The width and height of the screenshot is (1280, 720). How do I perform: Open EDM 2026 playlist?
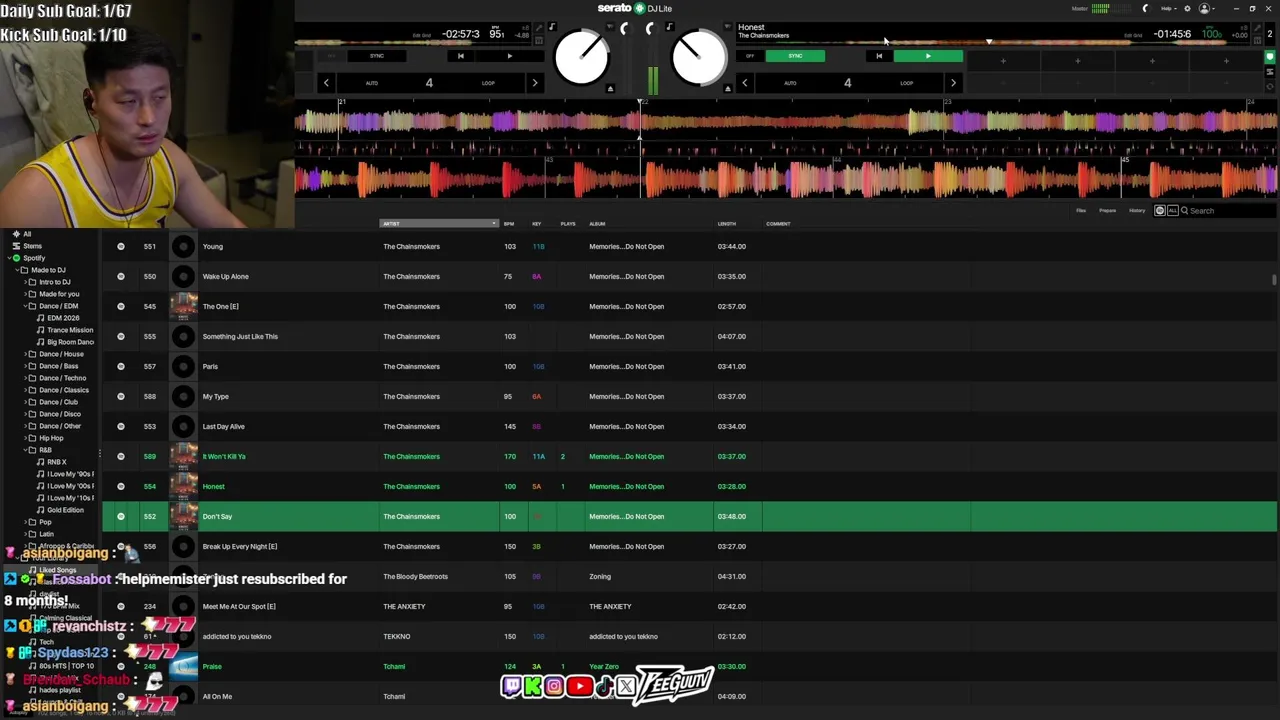(63, 318)
